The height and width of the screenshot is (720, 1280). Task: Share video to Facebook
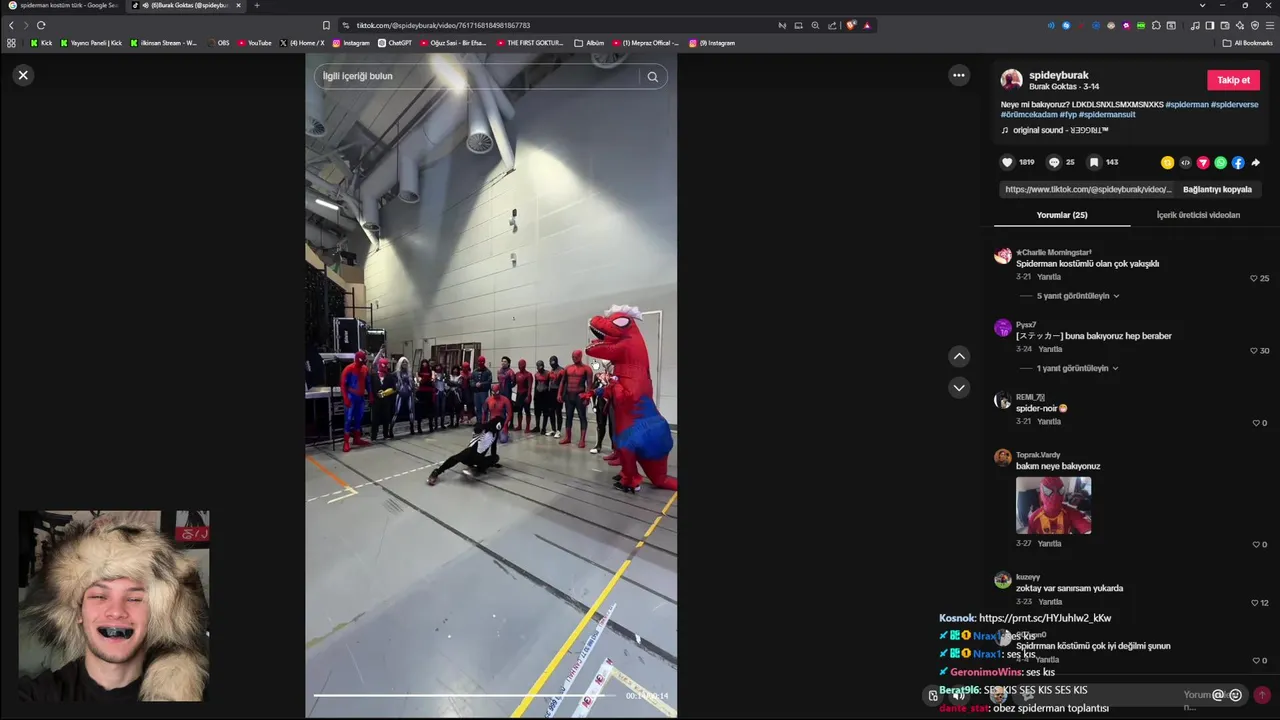tap(1238, 162)
